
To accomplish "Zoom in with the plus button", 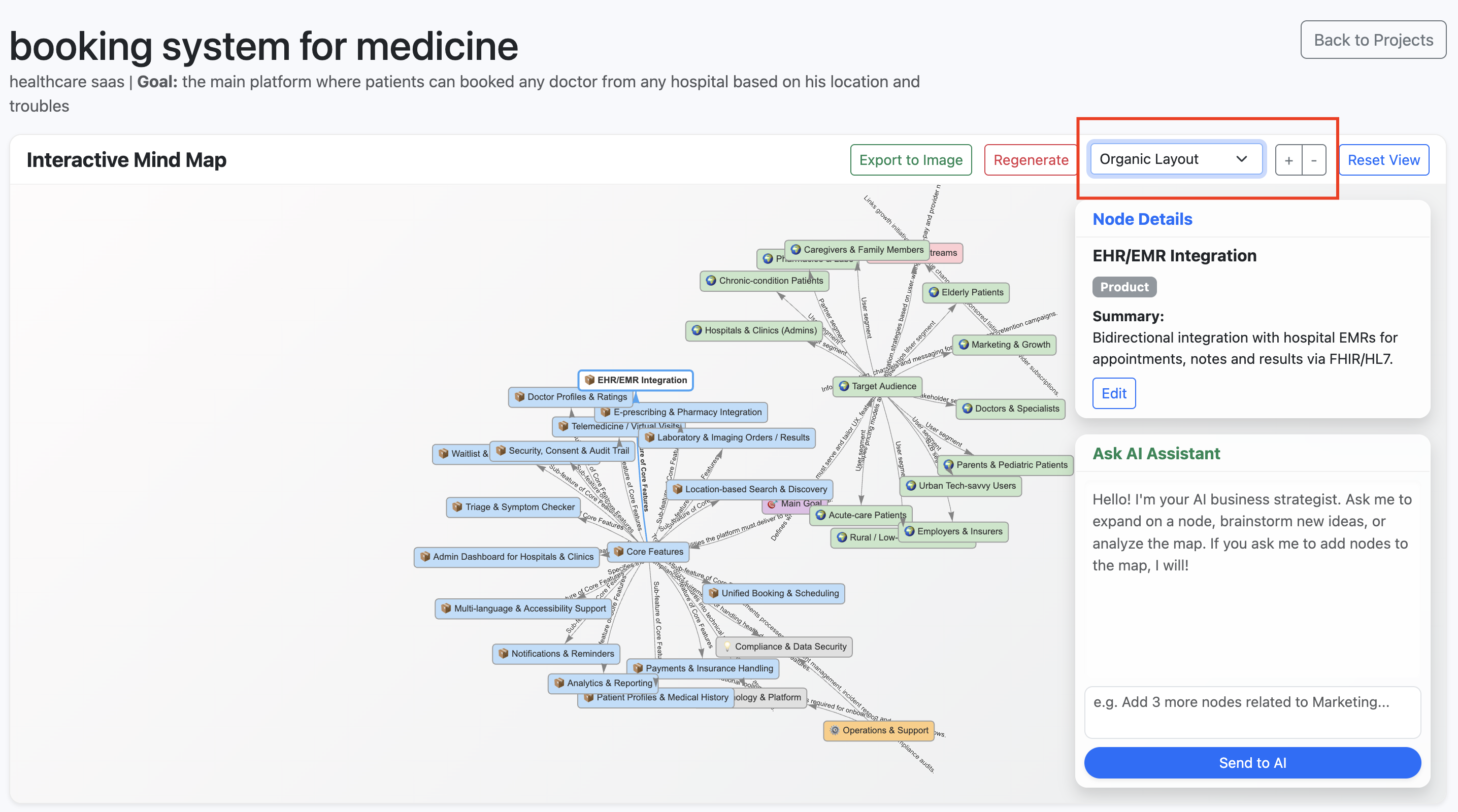I will 1289,160.
